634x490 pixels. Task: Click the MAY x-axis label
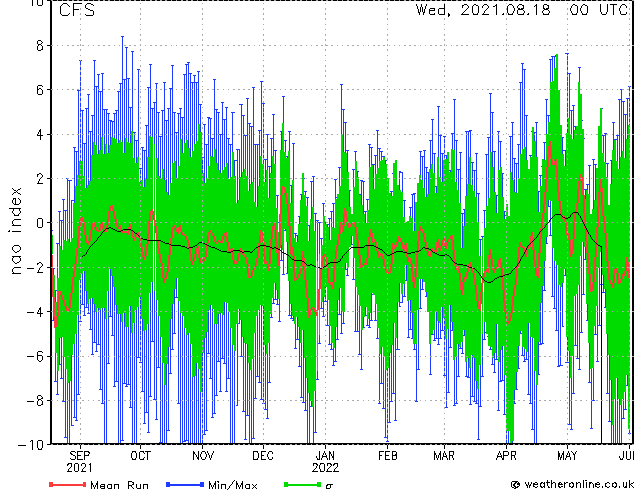click(x=567, y=456)
